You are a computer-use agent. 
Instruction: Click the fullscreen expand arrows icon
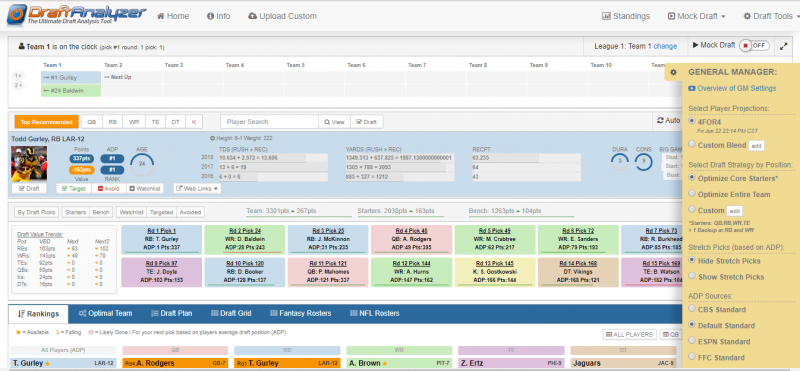pyautogui.click(x=784, y=46)
